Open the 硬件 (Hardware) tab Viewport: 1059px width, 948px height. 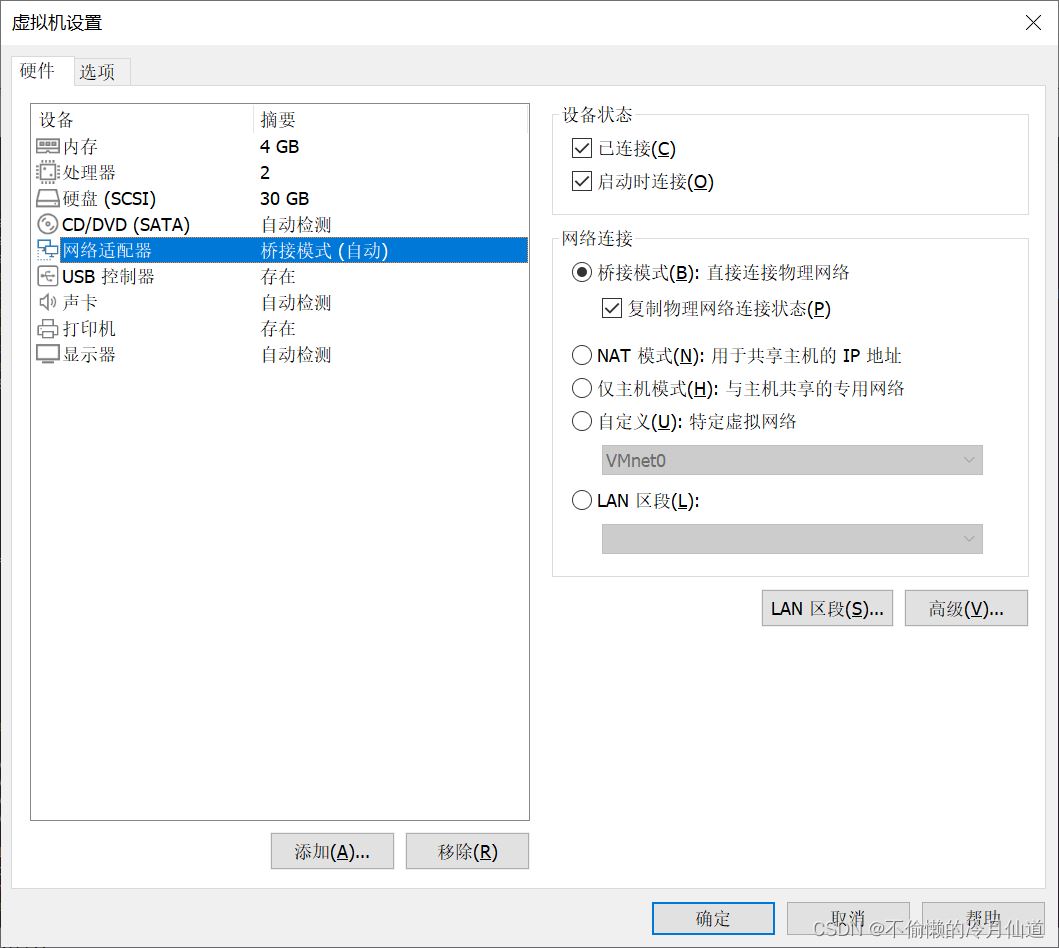38,70
